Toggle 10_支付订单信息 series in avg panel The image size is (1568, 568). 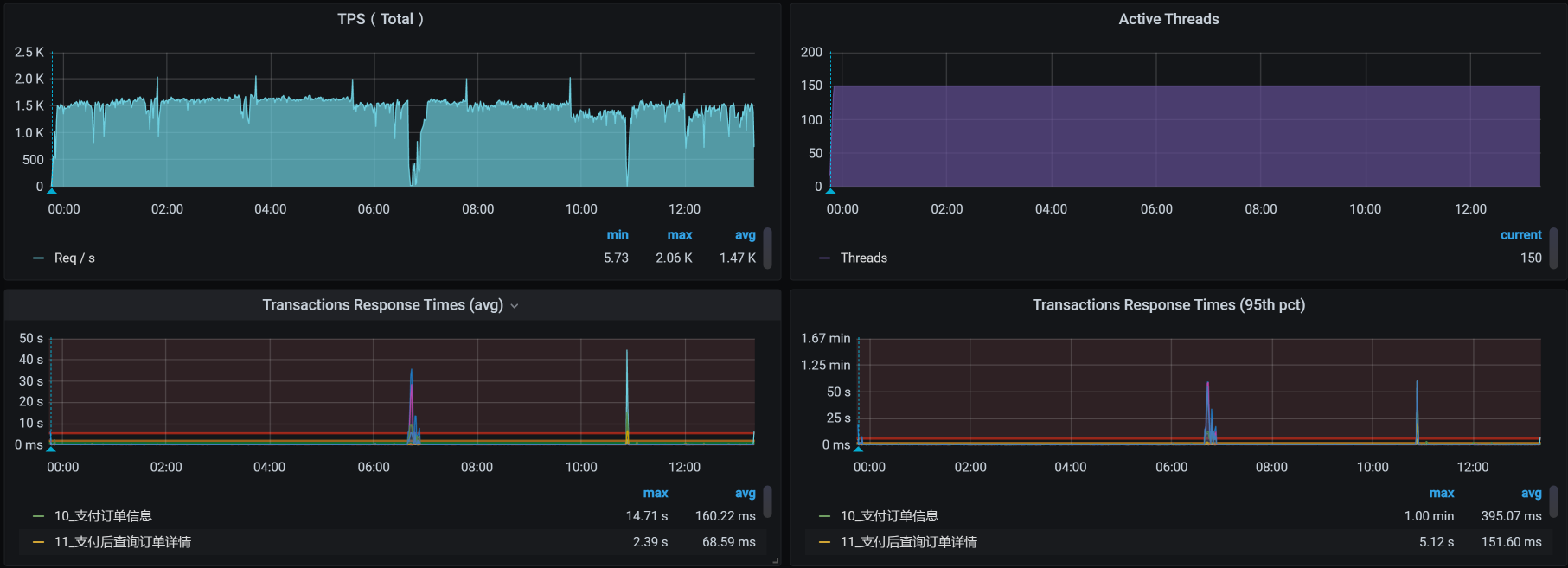tap(103, 516)
